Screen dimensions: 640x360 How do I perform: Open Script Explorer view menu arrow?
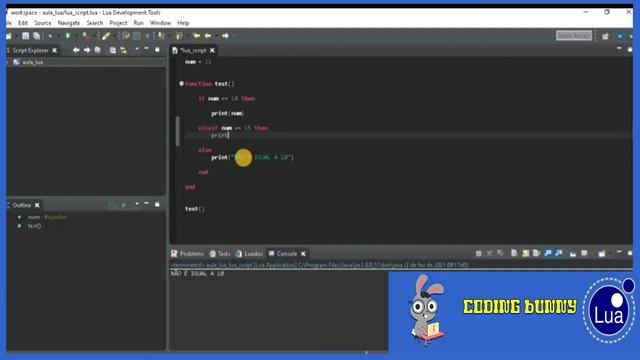point(137,49)
